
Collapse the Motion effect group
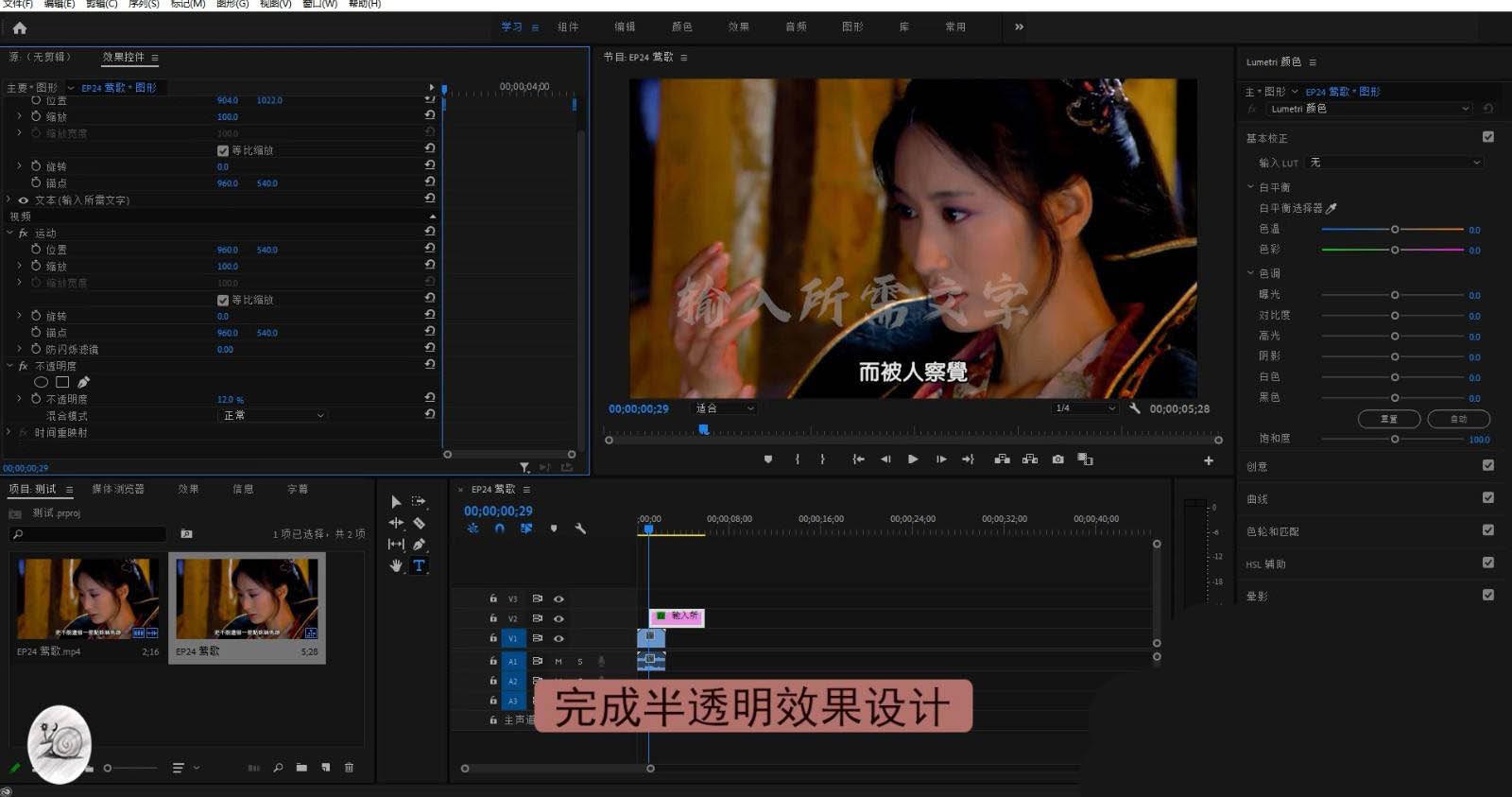pyautogui.click(x=10, y=233)
